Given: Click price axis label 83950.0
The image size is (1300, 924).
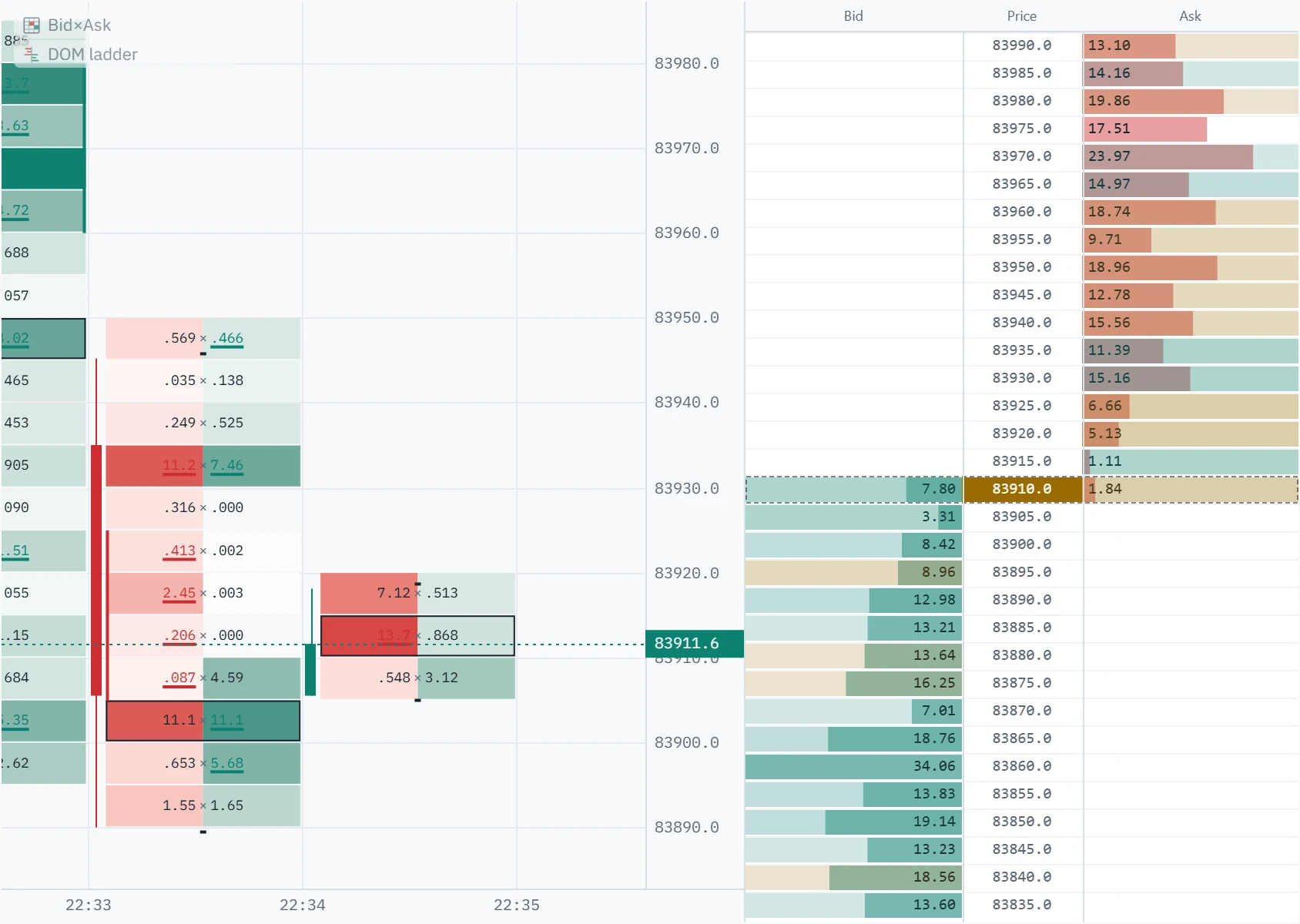Looking at the screenshot, I should point(687,318).
